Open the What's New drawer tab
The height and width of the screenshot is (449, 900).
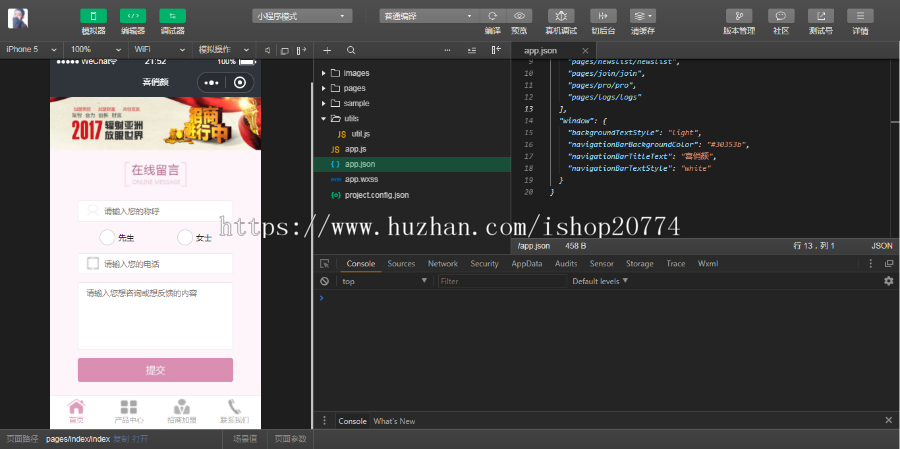[394, 421]
